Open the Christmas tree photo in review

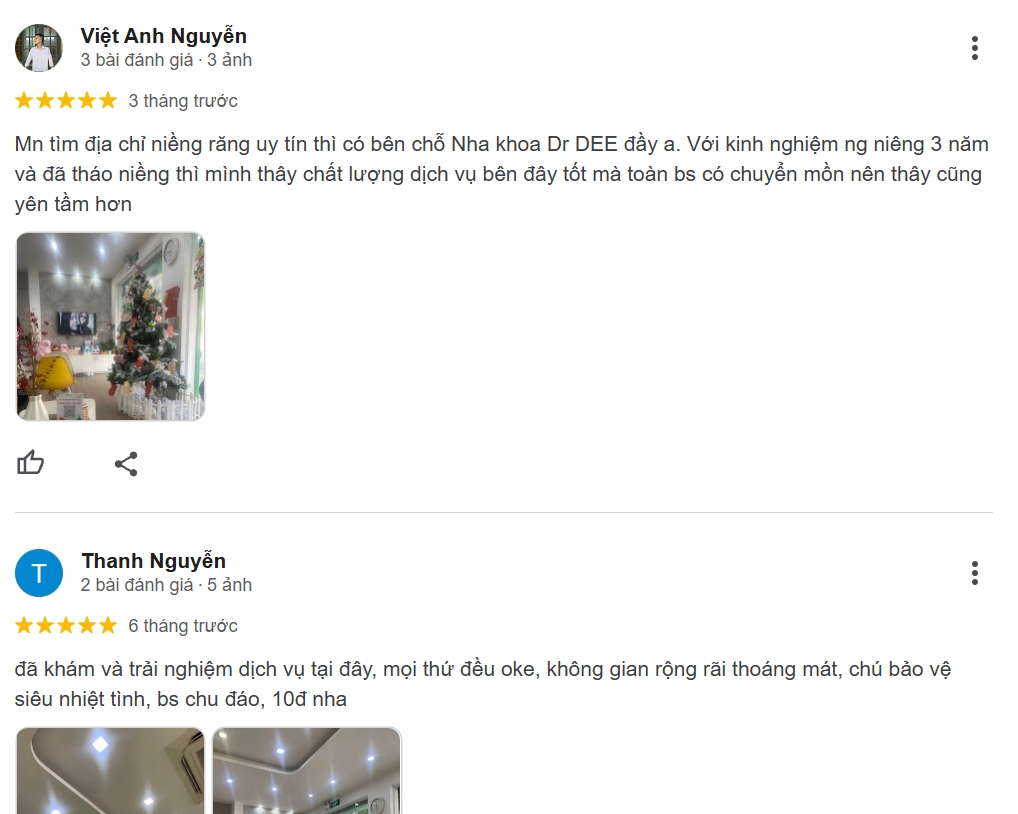click(110, 327)
